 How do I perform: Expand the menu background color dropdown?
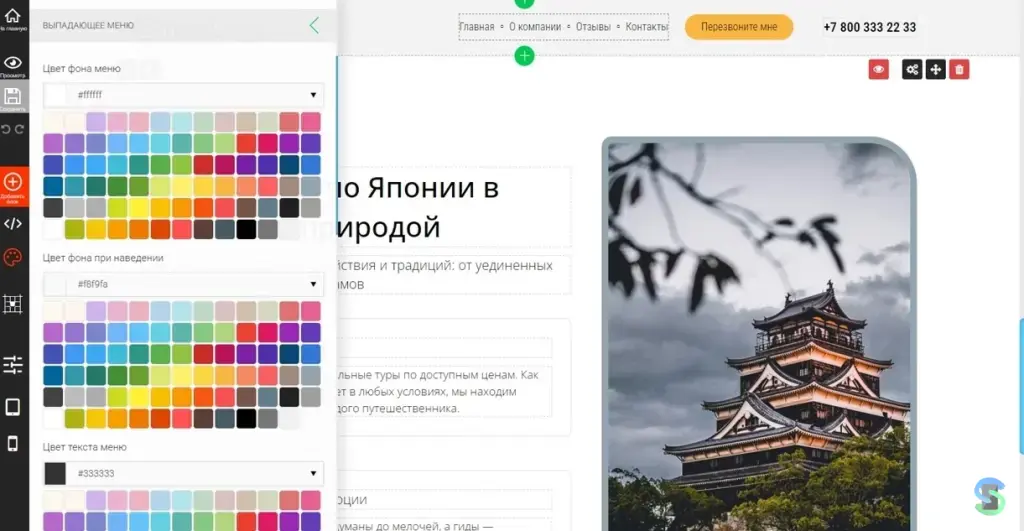pyautogui.click(x=315, y=95)
